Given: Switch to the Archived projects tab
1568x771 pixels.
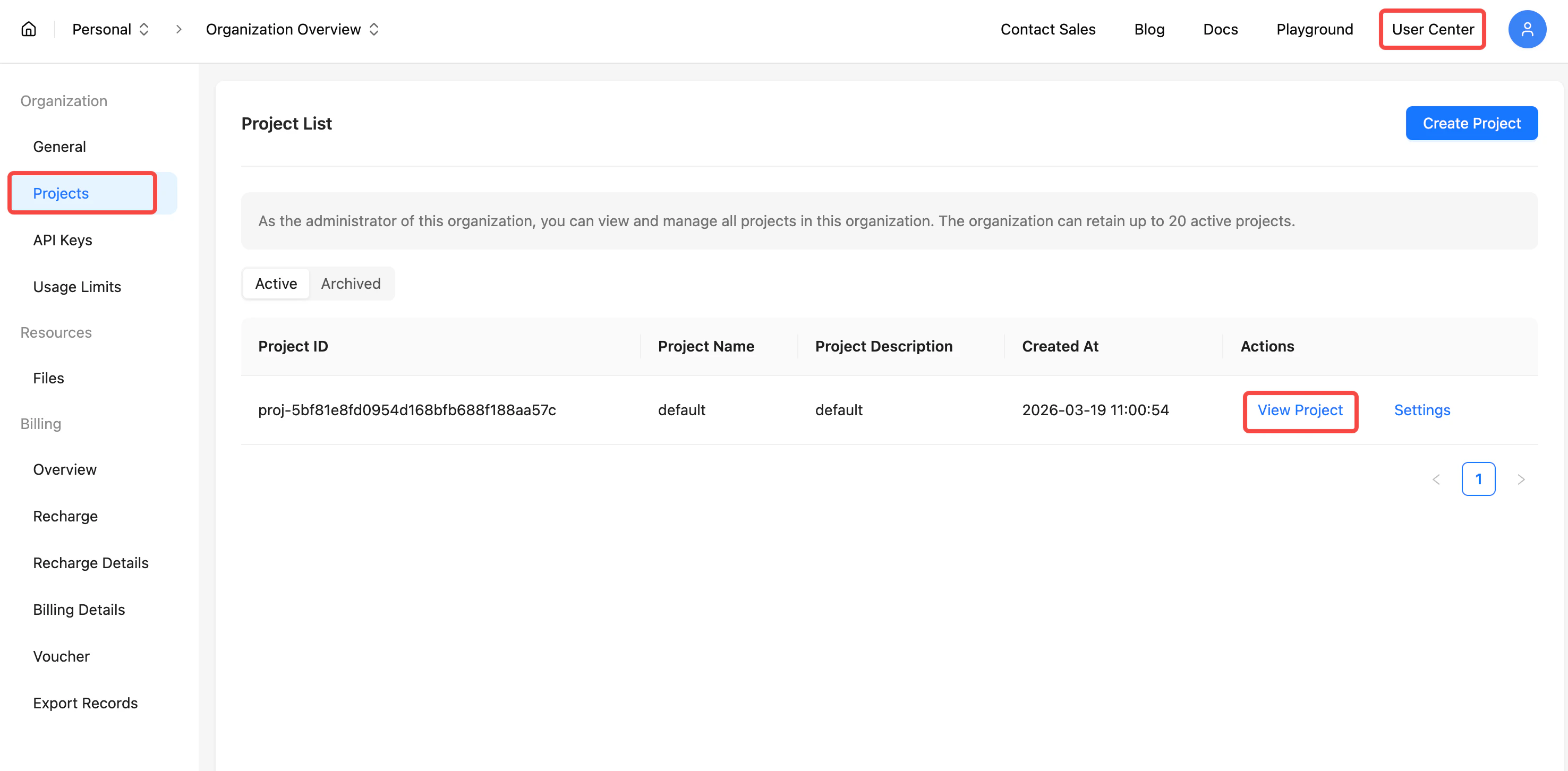Looking at the screenshot, I should (x=351, y=284).
